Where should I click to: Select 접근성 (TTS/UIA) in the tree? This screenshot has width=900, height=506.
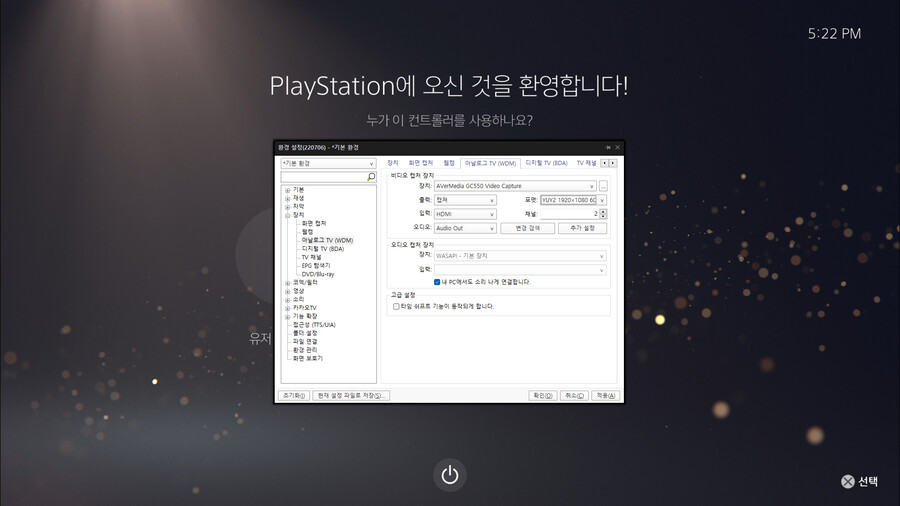click(314, 325)
